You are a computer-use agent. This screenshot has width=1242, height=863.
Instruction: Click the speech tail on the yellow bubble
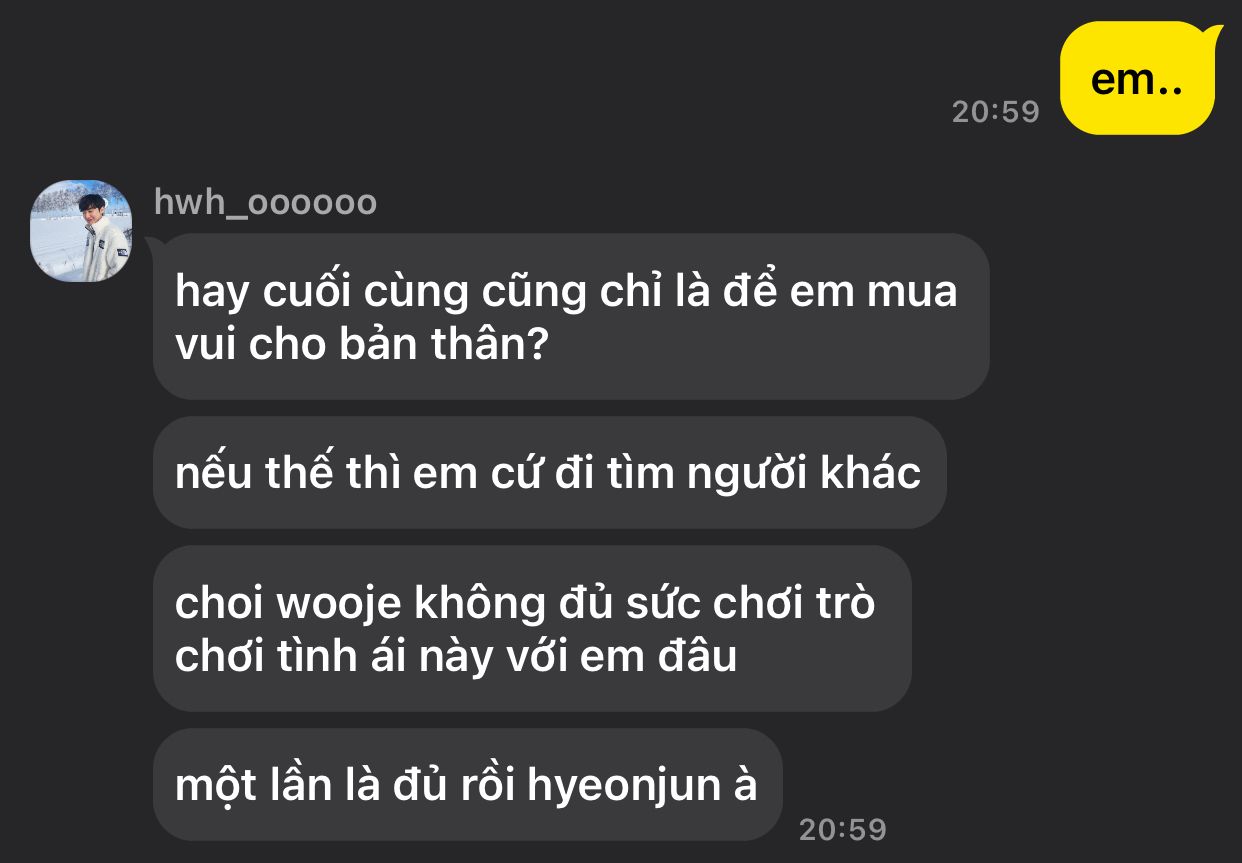[1214, 35]
